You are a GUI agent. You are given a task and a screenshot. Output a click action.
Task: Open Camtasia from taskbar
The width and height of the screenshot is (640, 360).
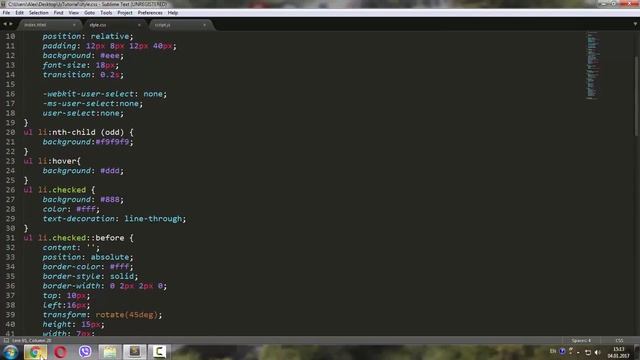(x=159, y=352)
